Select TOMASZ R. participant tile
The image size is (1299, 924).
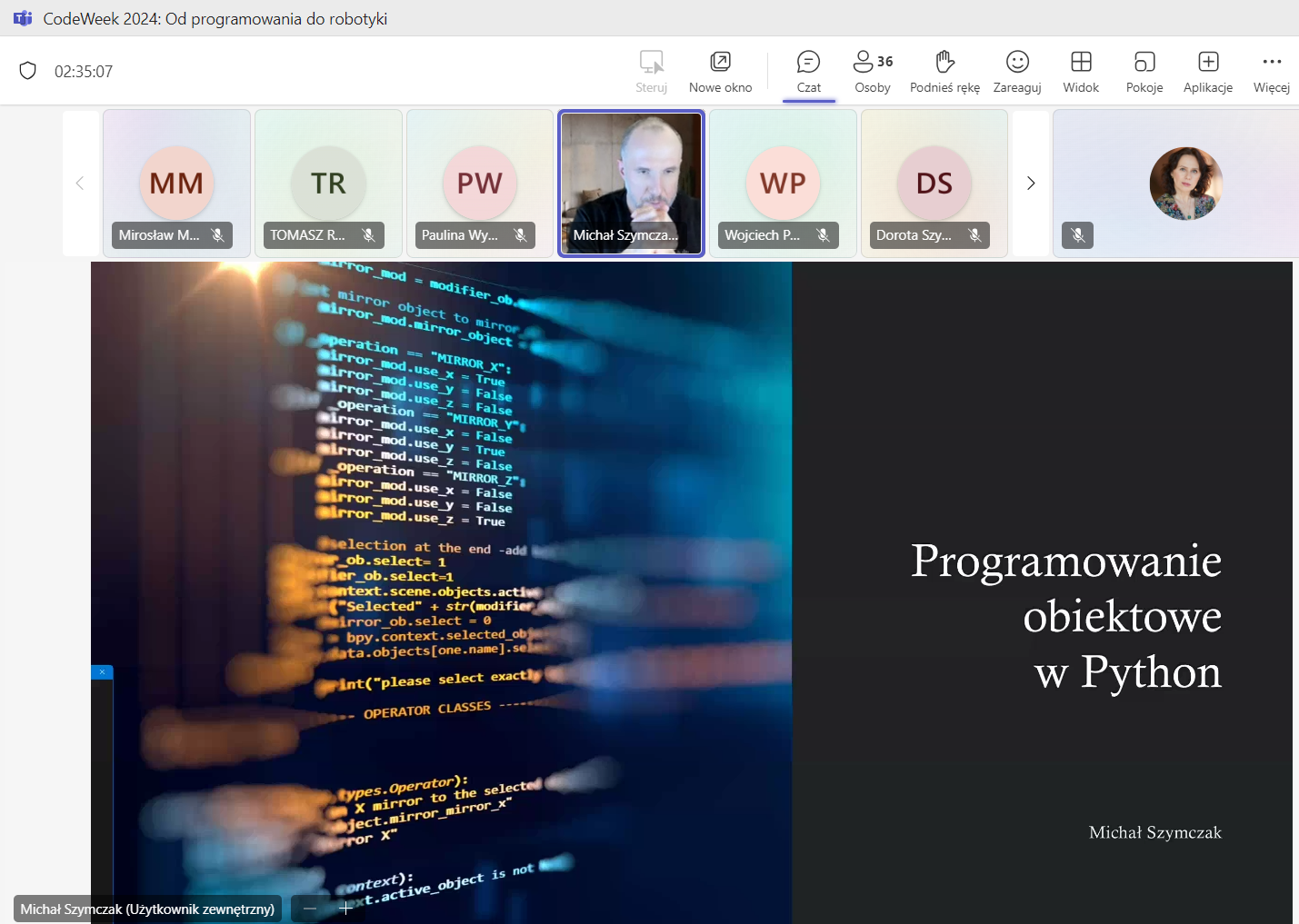click(328, 184)
